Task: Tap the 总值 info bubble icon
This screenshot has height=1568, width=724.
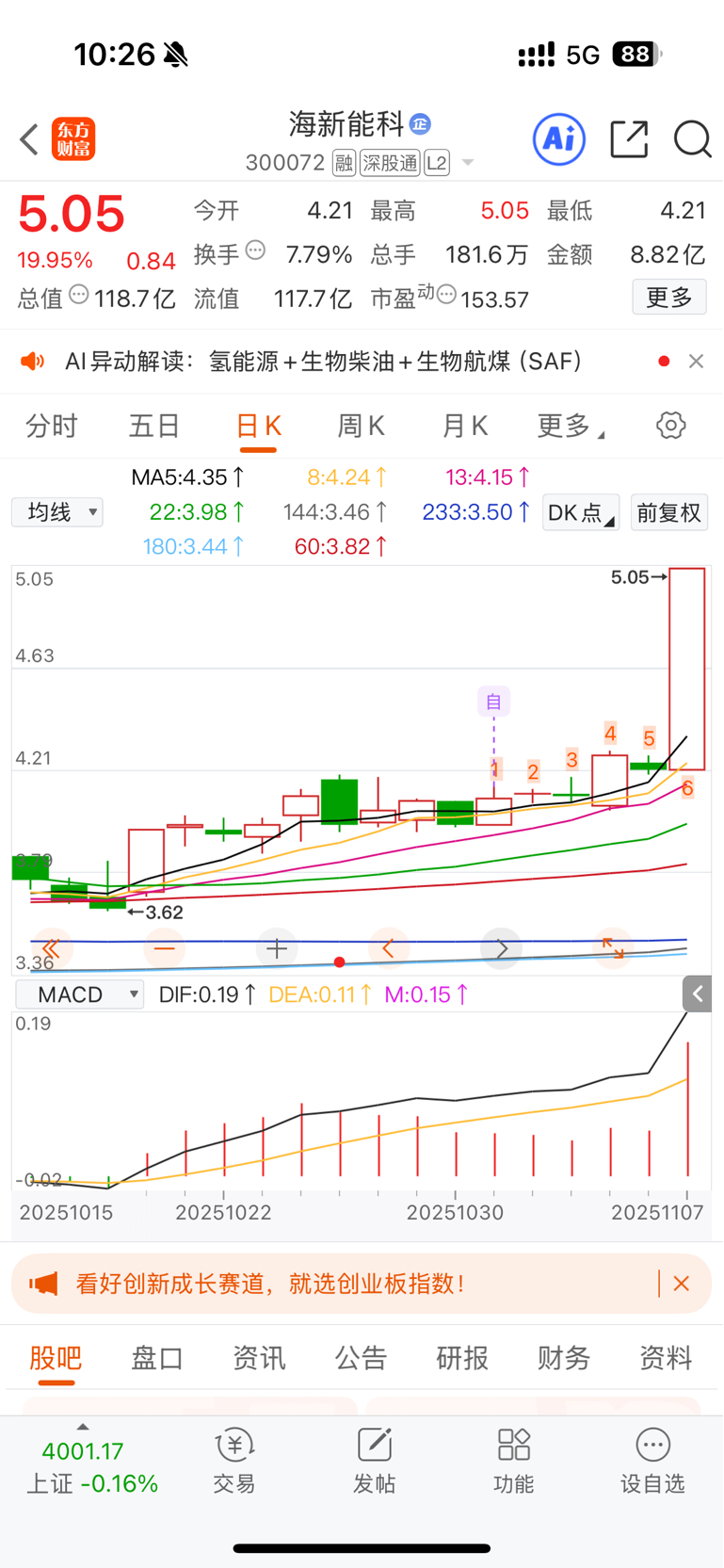Action: (79, 295)
